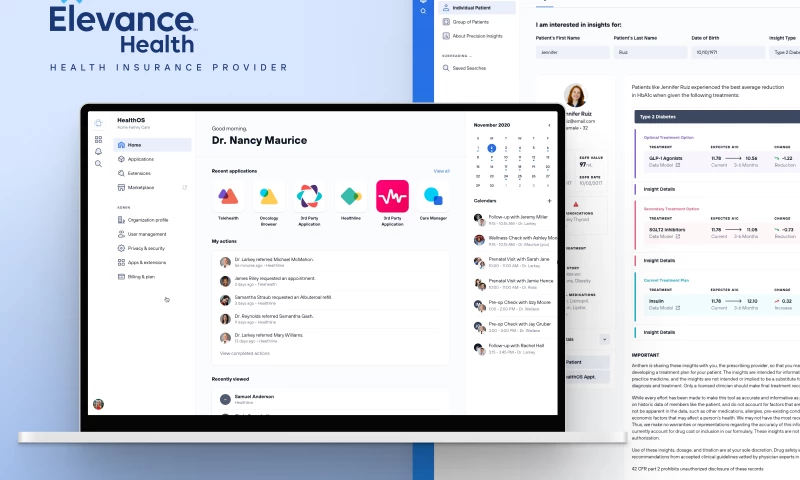Launch the Oncology Browser app
Screen dimensions: 800x480
[x=269, y=196]
